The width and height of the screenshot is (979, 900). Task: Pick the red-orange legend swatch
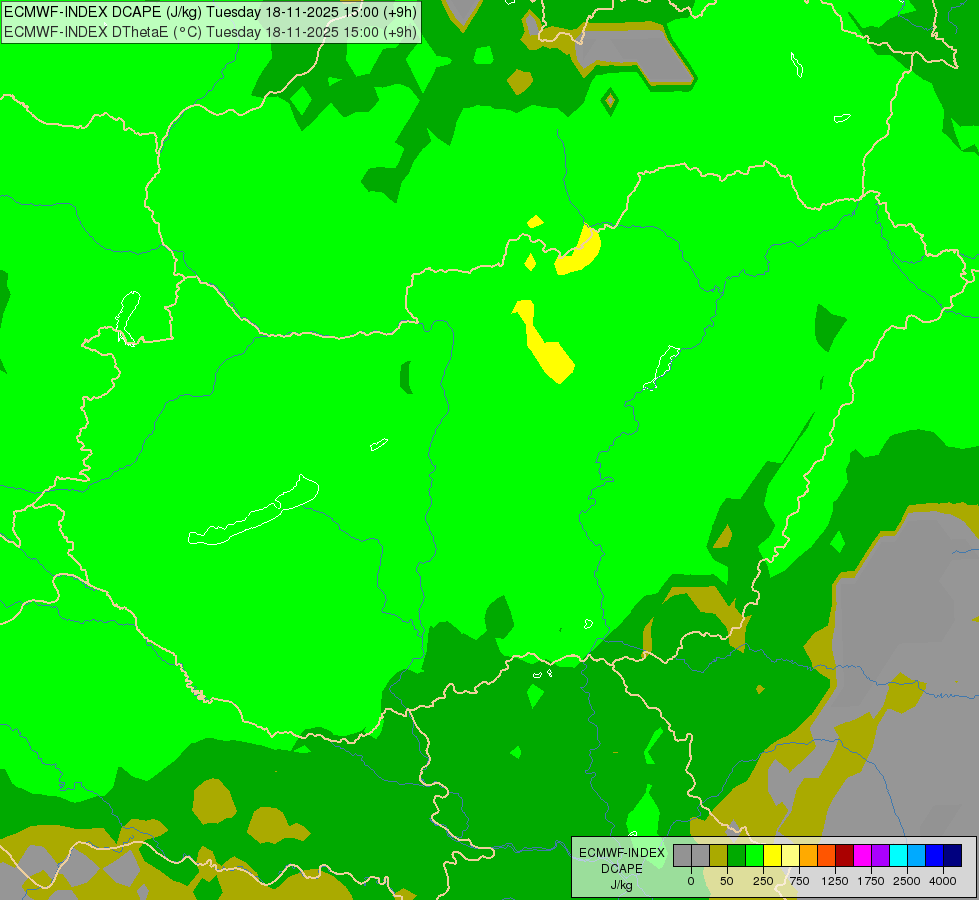point(827,855)
